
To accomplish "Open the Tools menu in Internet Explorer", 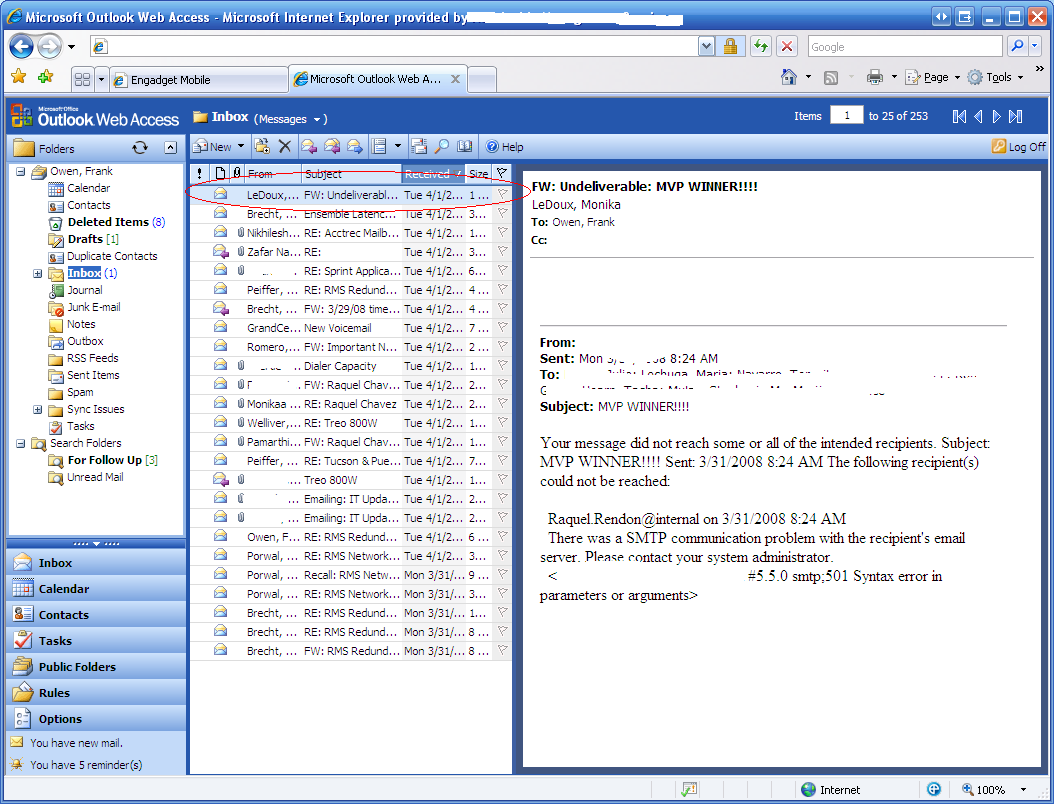I will click(994, 77).
